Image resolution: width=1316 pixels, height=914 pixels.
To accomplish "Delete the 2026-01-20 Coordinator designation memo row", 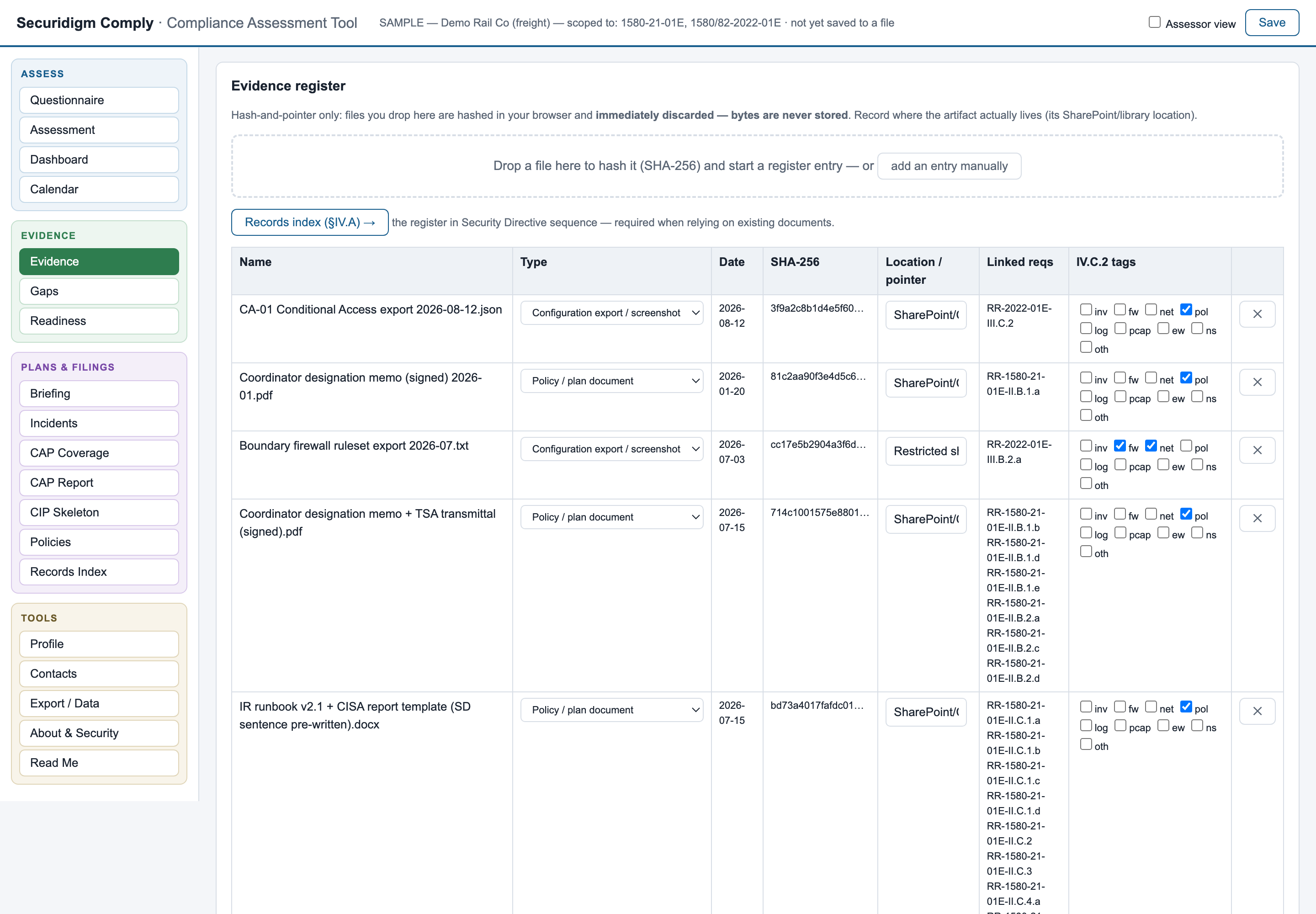I will [1257, 382].
